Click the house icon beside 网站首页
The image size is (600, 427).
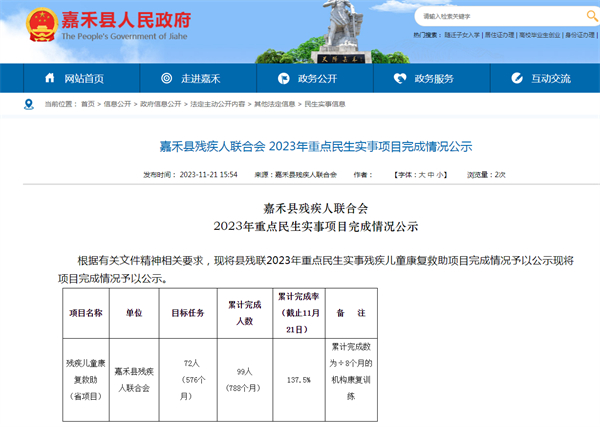tap(50, 78)
